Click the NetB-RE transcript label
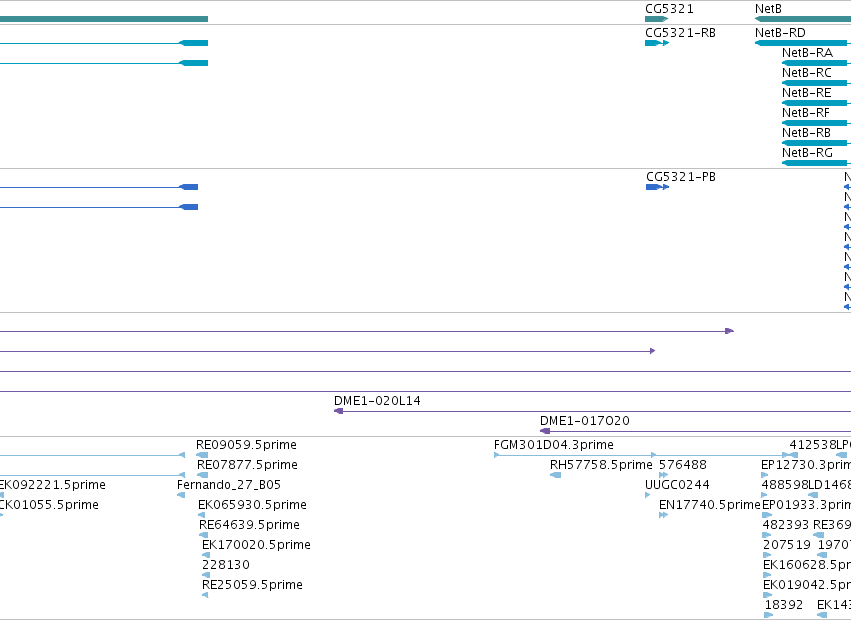The width and height of the screenshot is (851, 620). 806,93
